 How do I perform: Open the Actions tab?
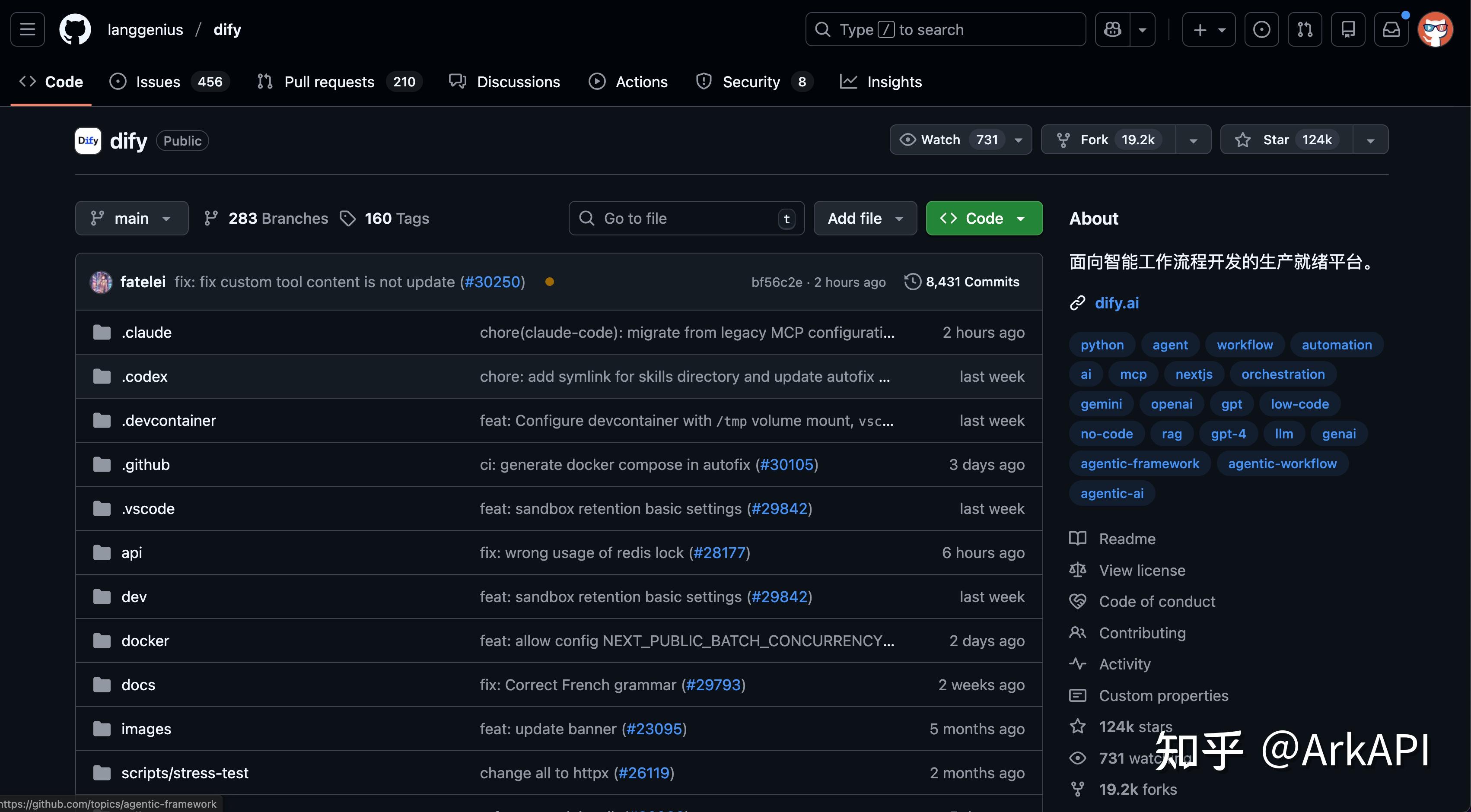(627, 82)
